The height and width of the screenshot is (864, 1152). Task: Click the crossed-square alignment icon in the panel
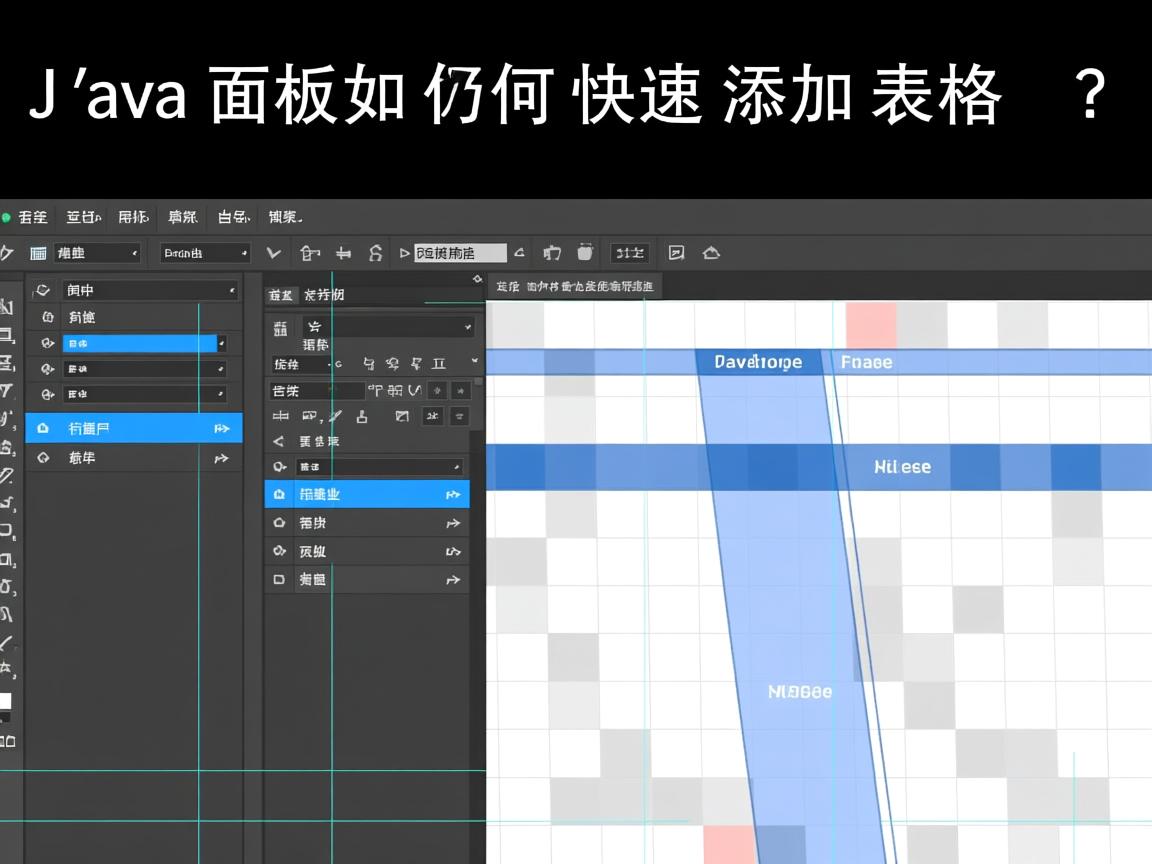tap(401, 416)
